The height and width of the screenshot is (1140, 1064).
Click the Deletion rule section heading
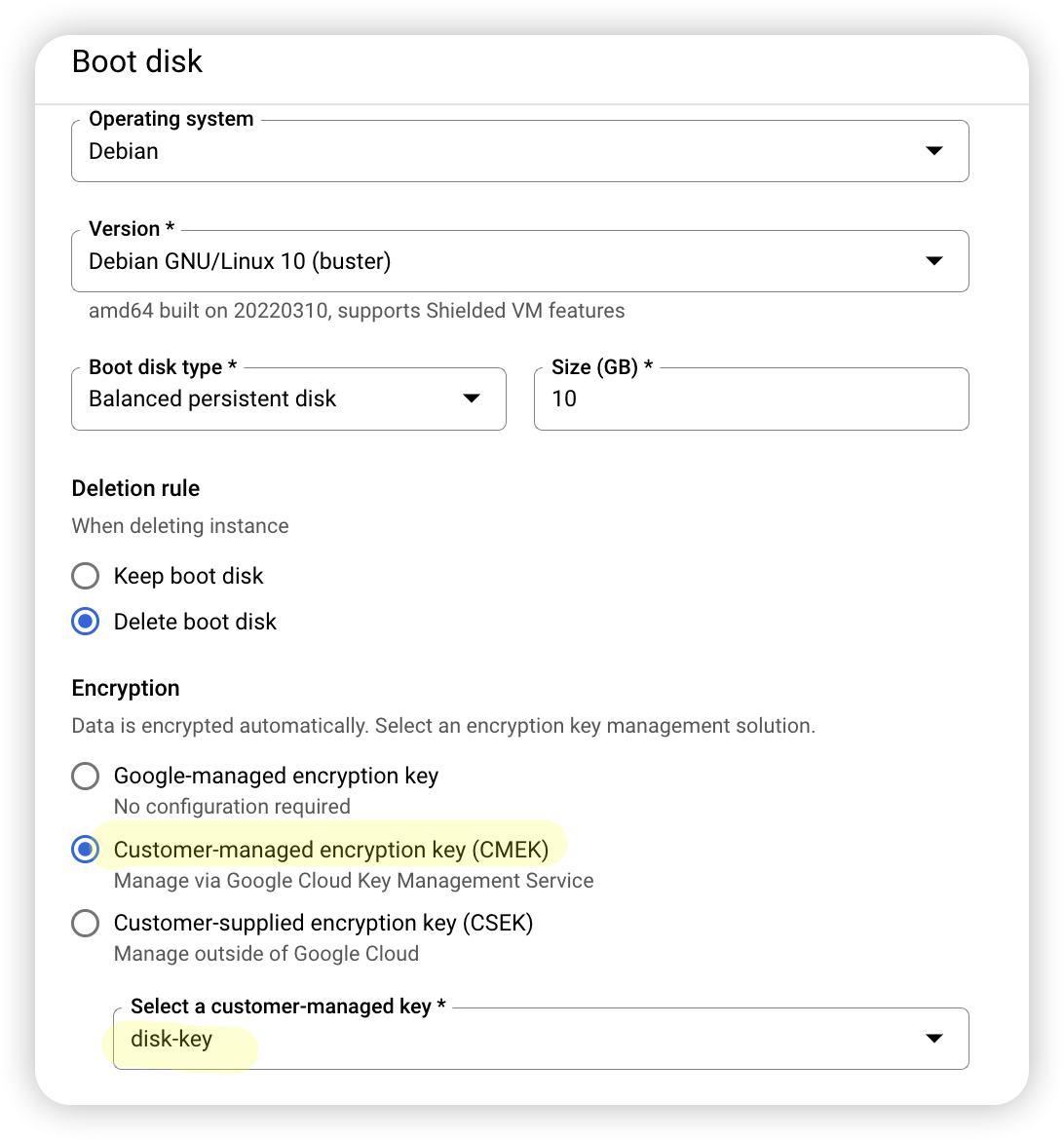click(x=135, y=487)
